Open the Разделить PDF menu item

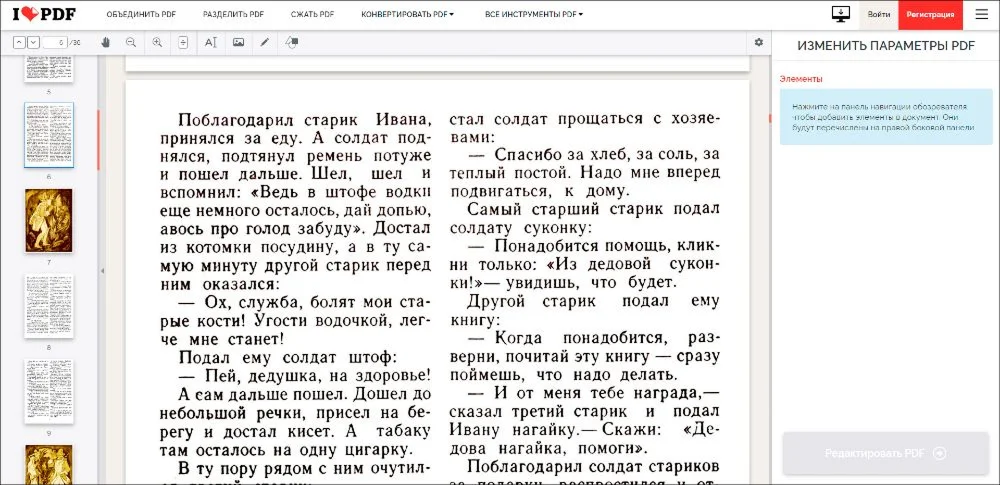click(233, 15)
